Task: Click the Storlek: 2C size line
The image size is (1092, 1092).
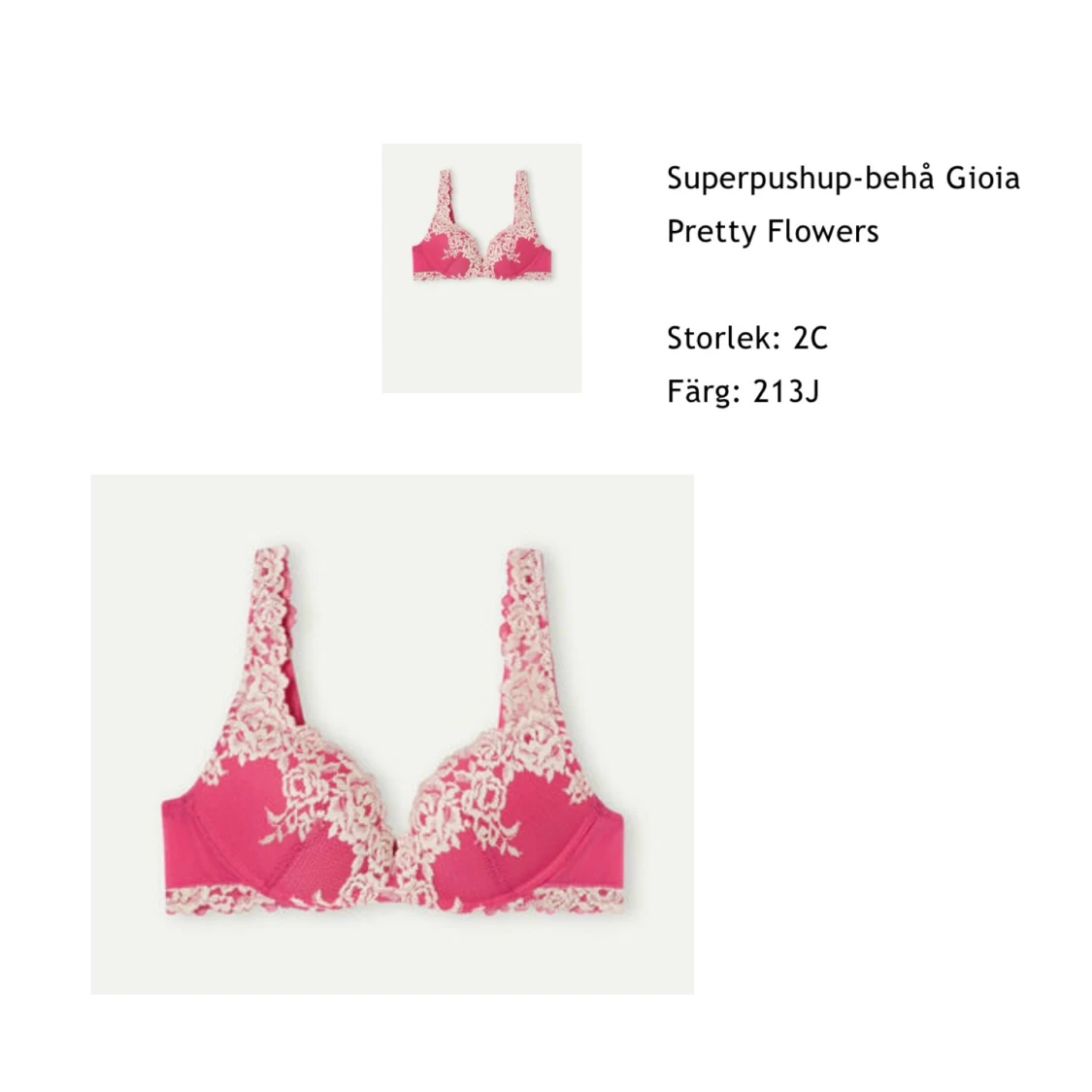Action: click(x=747, y=339)
